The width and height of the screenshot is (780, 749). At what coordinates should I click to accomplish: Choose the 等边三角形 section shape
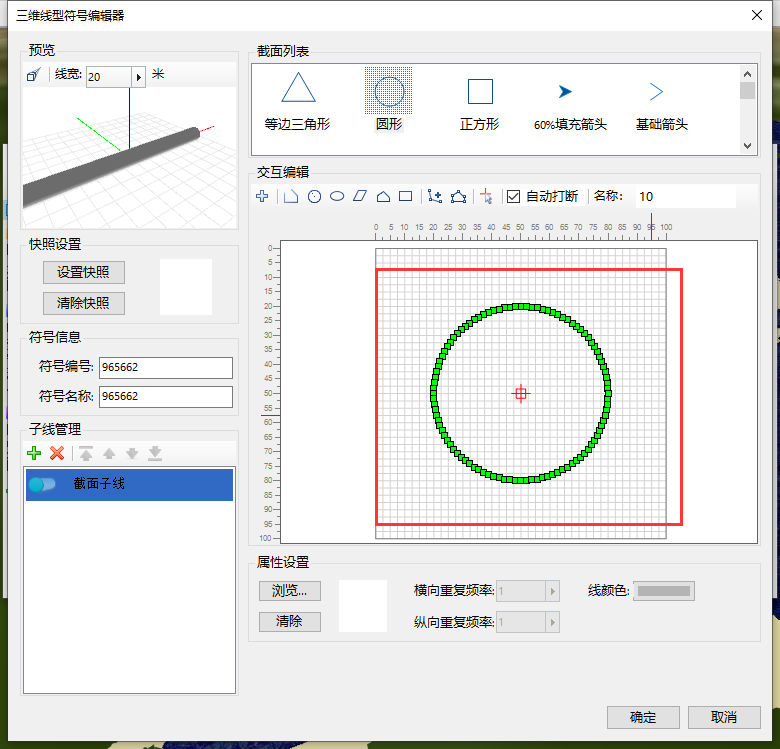pyautogui.click(x=297, y=101)
